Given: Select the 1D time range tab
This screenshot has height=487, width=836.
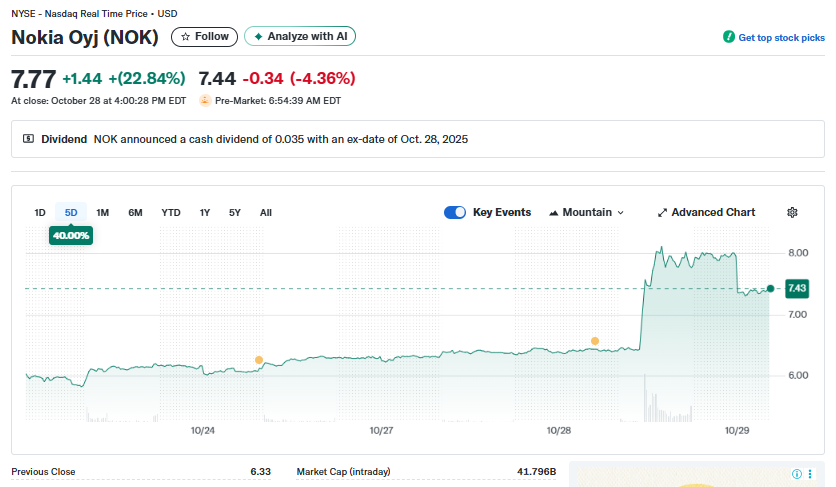Looking at the screenshot, I should 40,212.
